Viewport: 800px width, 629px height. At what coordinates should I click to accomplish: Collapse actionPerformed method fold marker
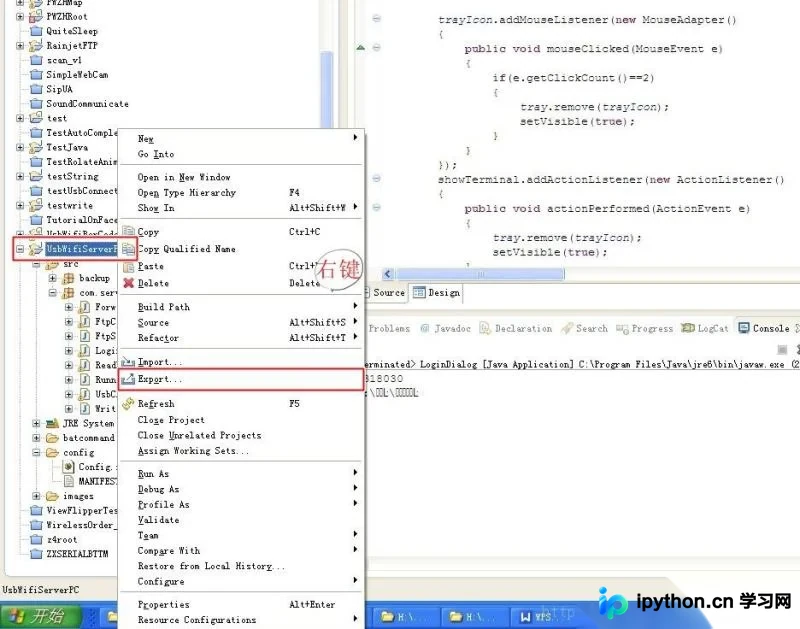(x=377, y=208)
